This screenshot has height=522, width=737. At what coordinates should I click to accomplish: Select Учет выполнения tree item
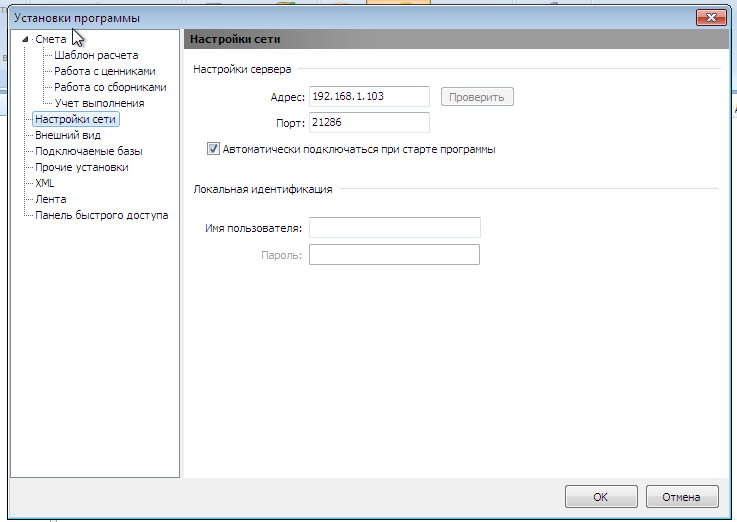pos(99,103)
